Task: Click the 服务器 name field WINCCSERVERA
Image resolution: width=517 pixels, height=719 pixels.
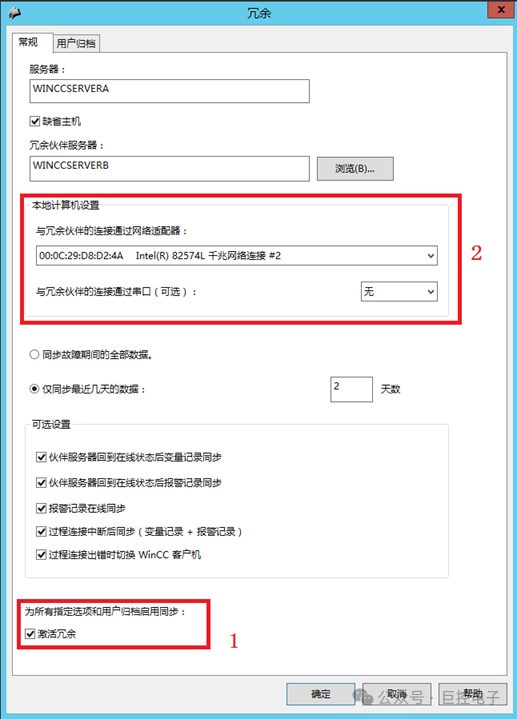Action: pos(169,91)
